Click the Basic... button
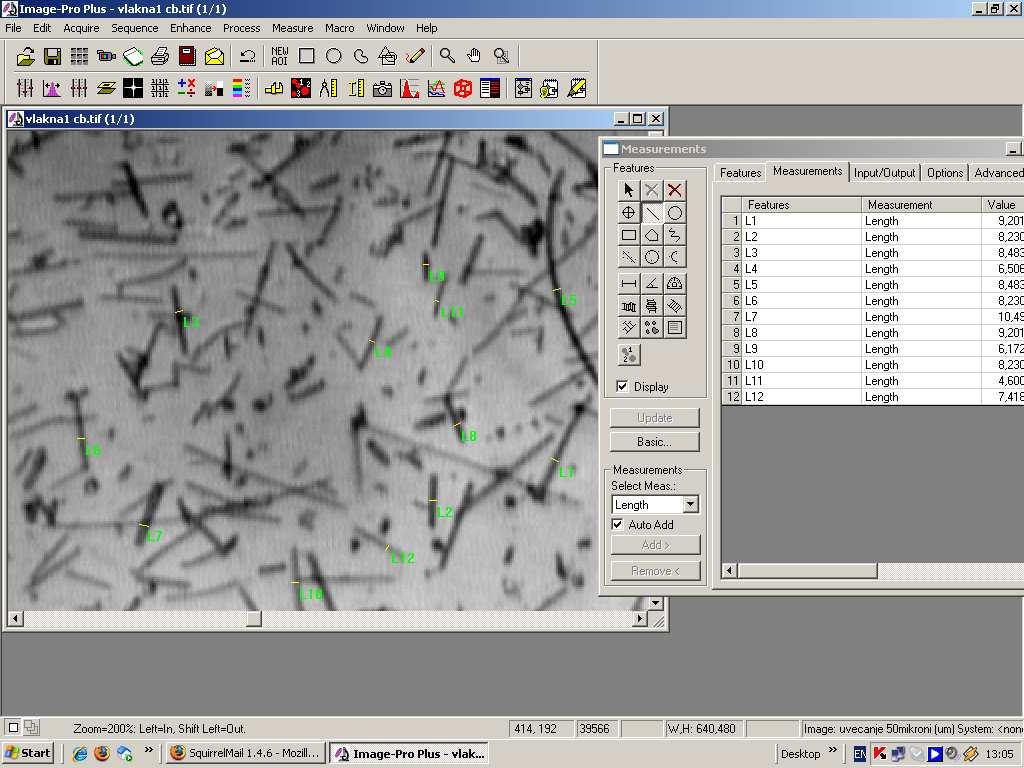 click(654, 442)
